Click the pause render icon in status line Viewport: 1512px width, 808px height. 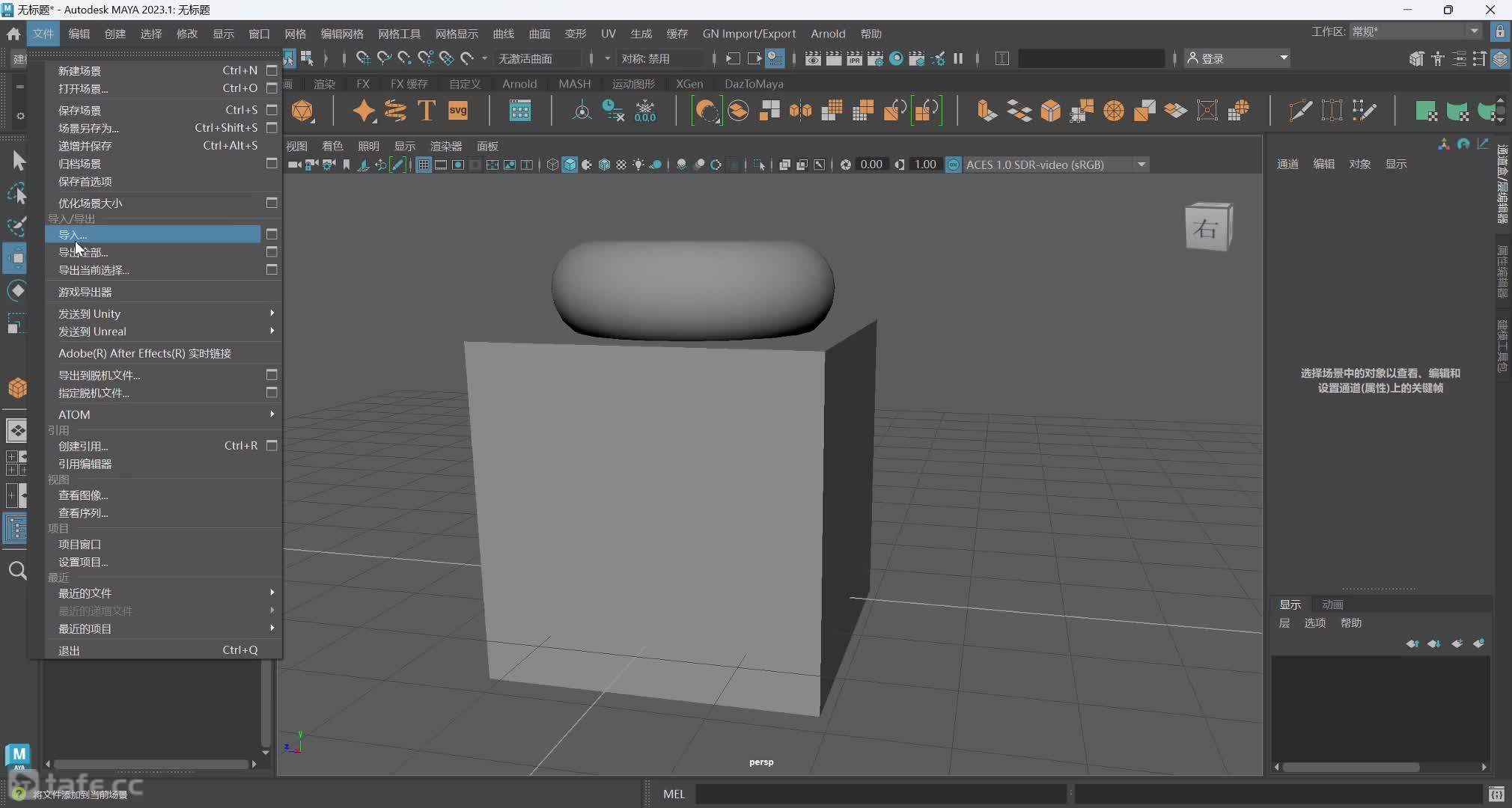(958, 58)
